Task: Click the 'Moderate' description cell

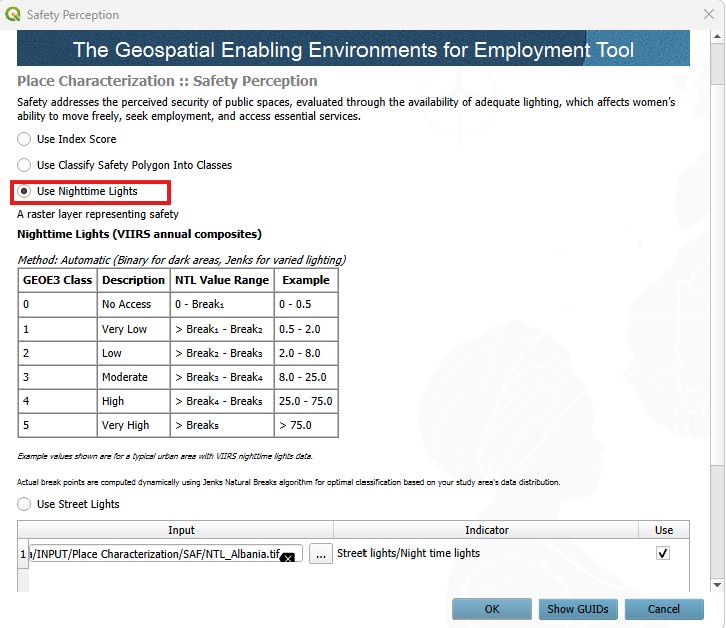Action: coord(133,377)
